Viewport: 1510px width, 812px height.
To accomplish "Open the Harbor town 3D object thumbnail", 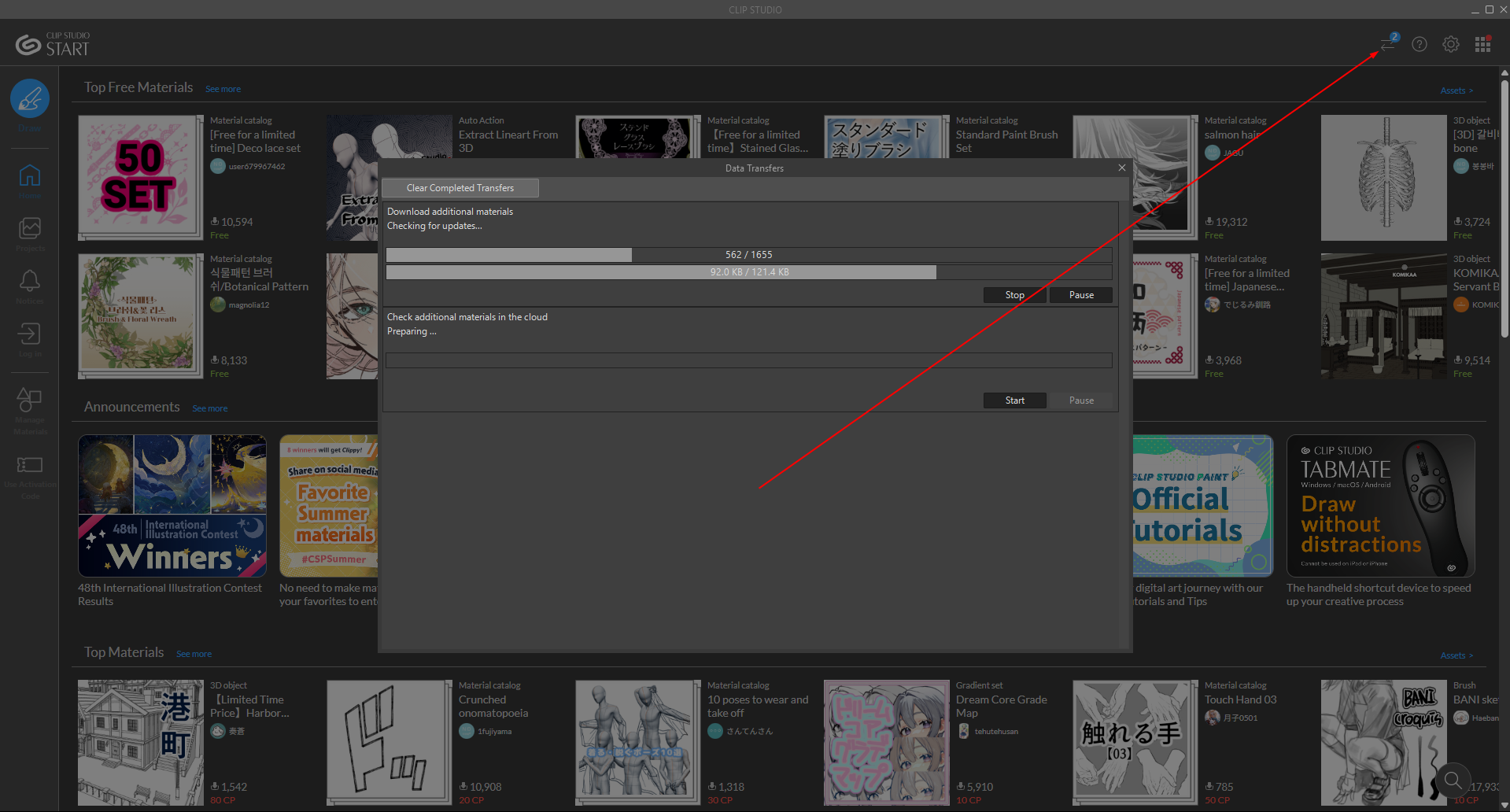I will (x=140, y=743).
